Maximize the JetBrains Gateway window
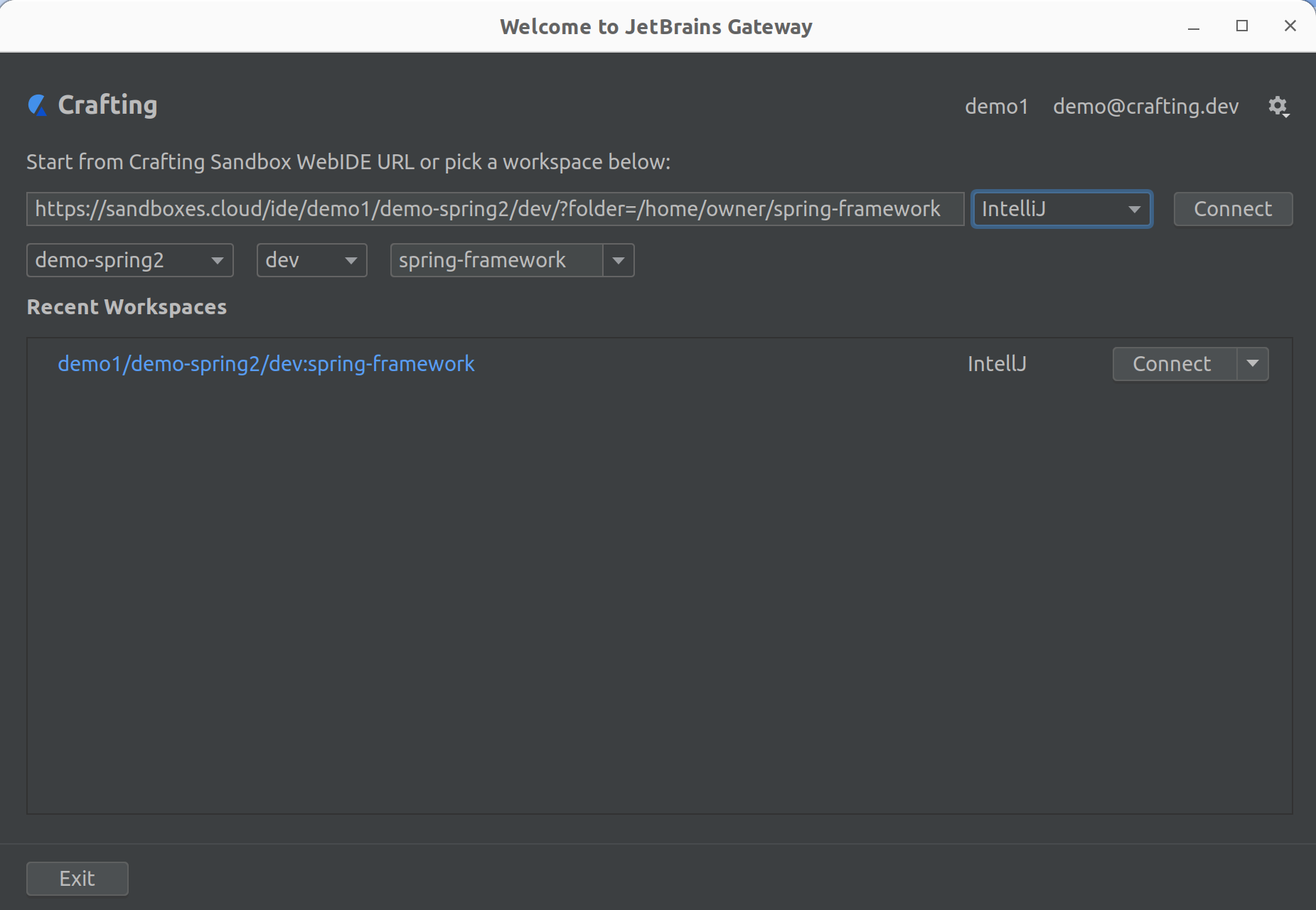This screenshot has height=910, width=1316. click(x=1242, y=26)
